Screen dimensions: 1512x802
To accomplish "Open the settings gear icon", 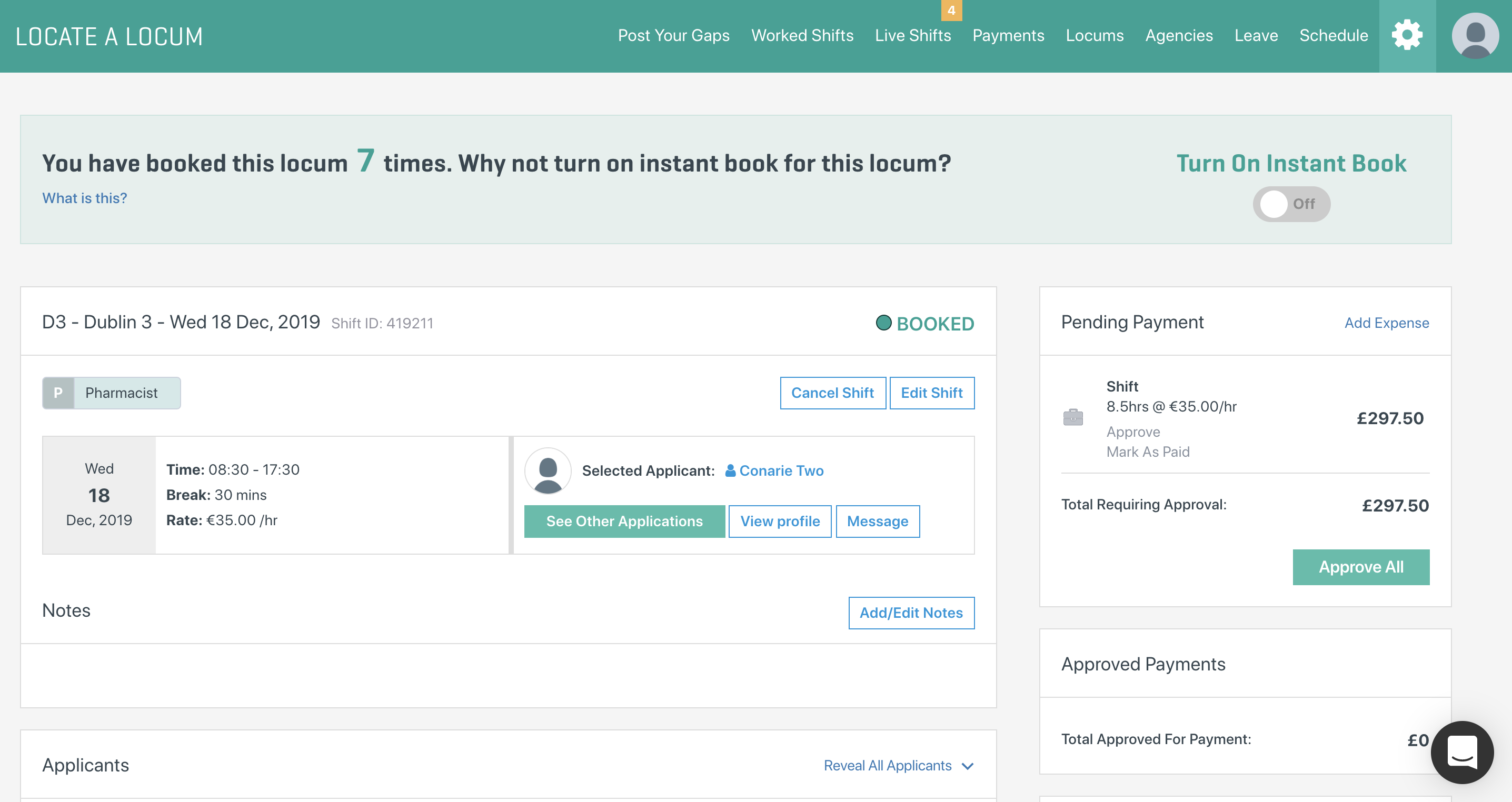I will click(1407, 36).
